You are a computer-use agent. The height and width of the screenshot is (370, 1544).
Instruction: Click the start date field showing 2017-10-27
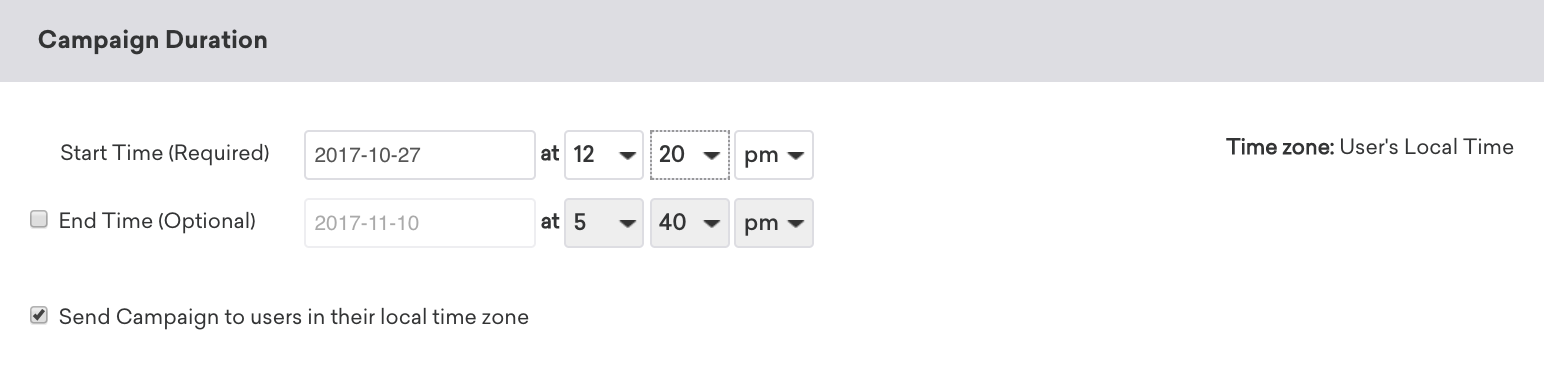click(x=420, y=155)
